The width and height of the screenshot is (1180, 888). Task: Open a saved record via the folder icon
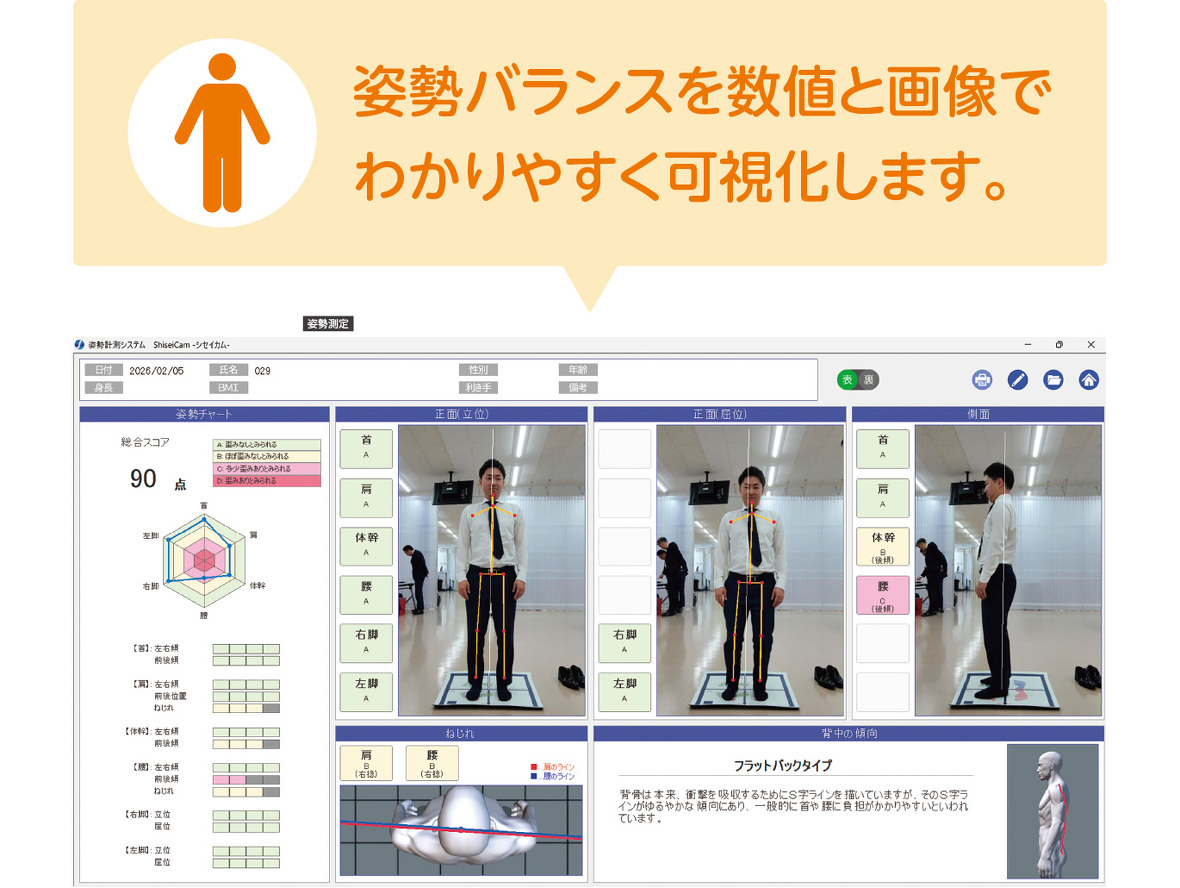pos(1054,380)
